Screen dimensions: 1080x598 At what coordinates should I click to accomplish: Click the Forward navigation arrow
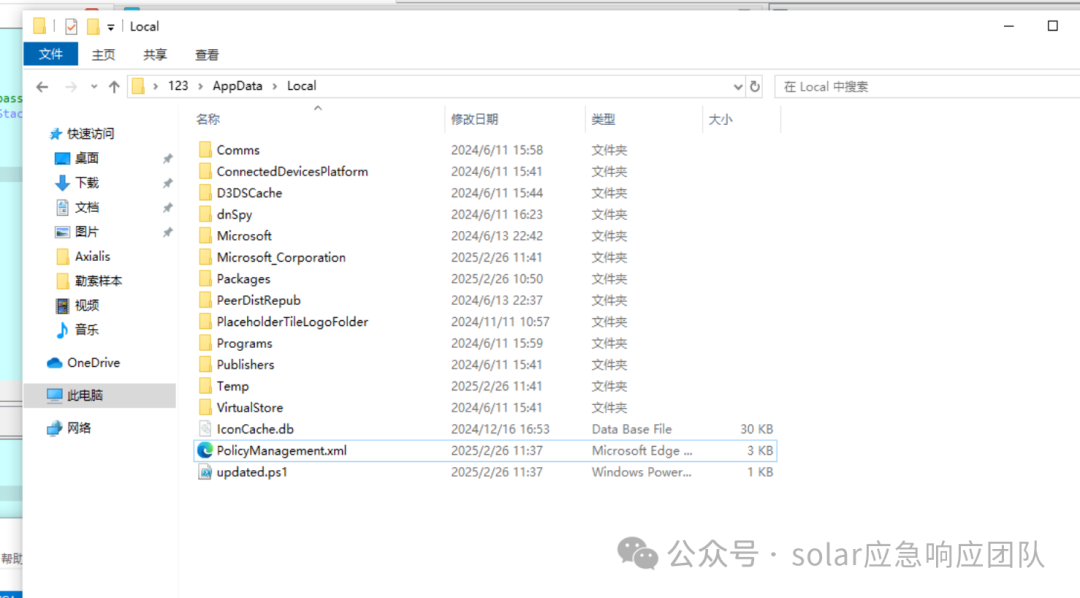[x=70, y=87]
